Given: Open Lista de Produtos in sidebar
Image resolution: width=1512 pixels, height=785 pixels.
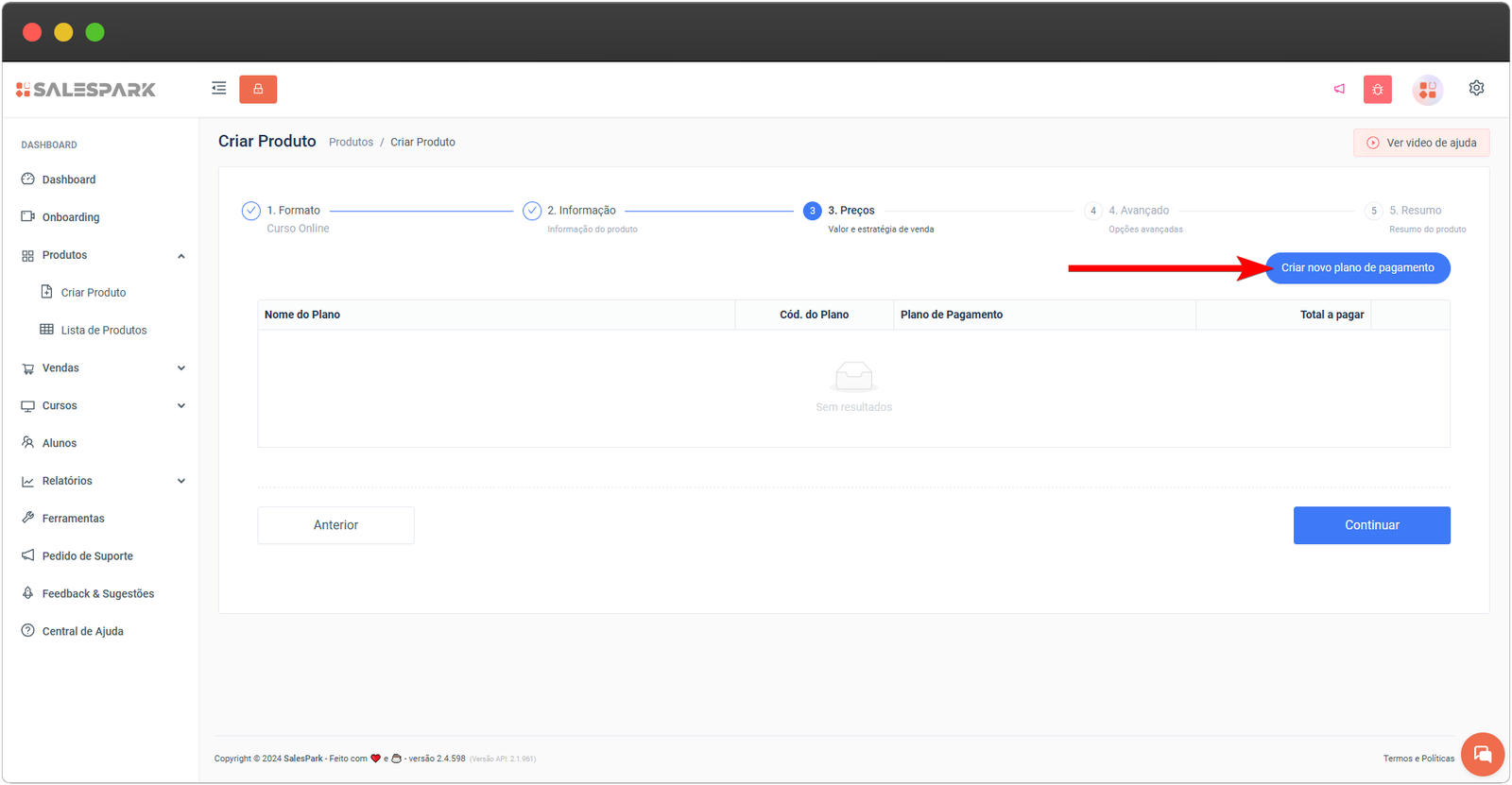Looking at the screenshot, I should [103, 331].
